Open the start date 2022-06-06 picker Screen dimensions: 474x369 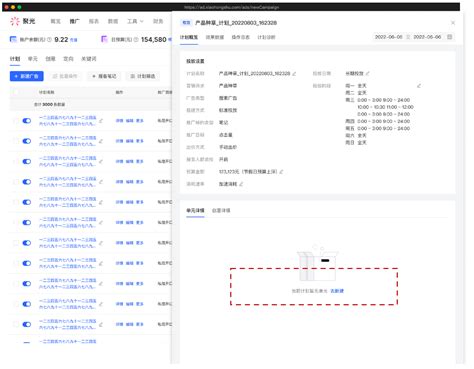(389, 37)
